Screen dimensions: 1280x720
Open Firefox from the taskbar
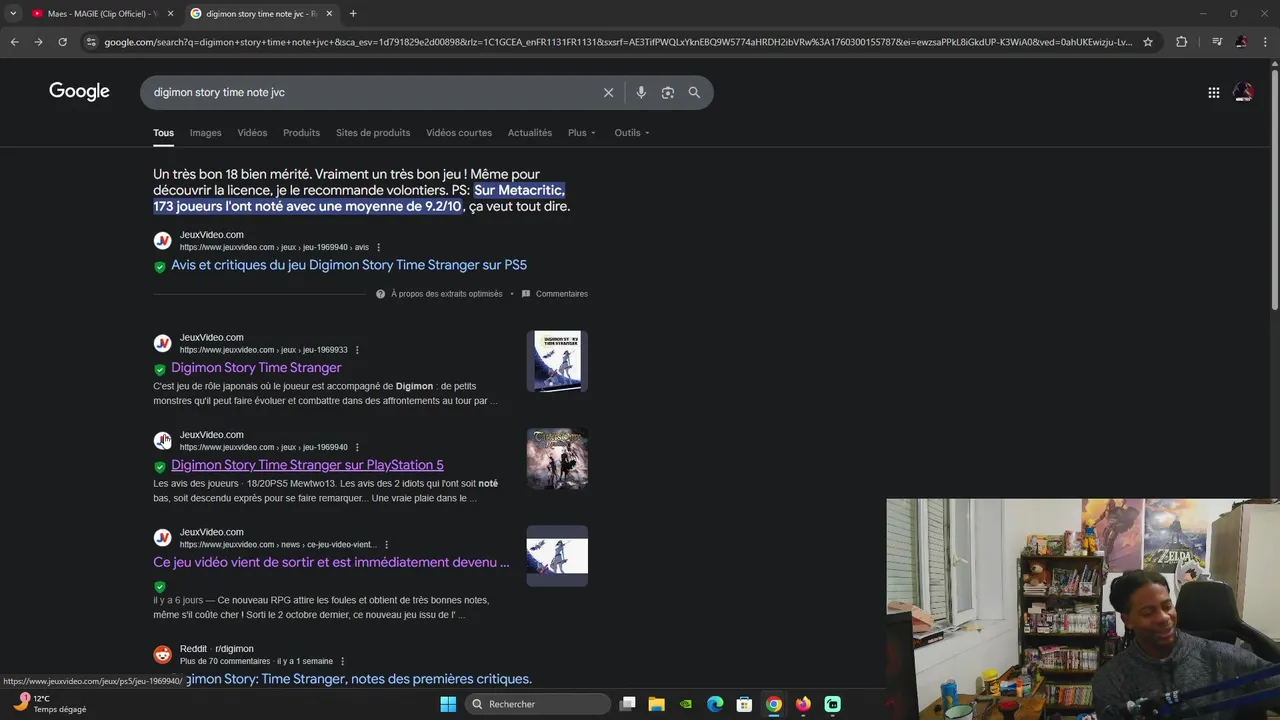click(803, 704)
